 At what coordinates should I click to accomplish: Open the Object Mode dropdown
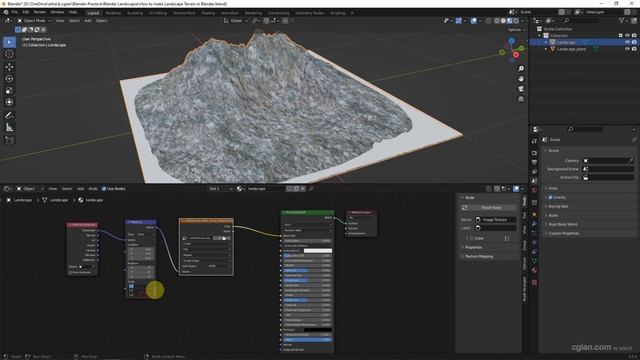point(34,20)
